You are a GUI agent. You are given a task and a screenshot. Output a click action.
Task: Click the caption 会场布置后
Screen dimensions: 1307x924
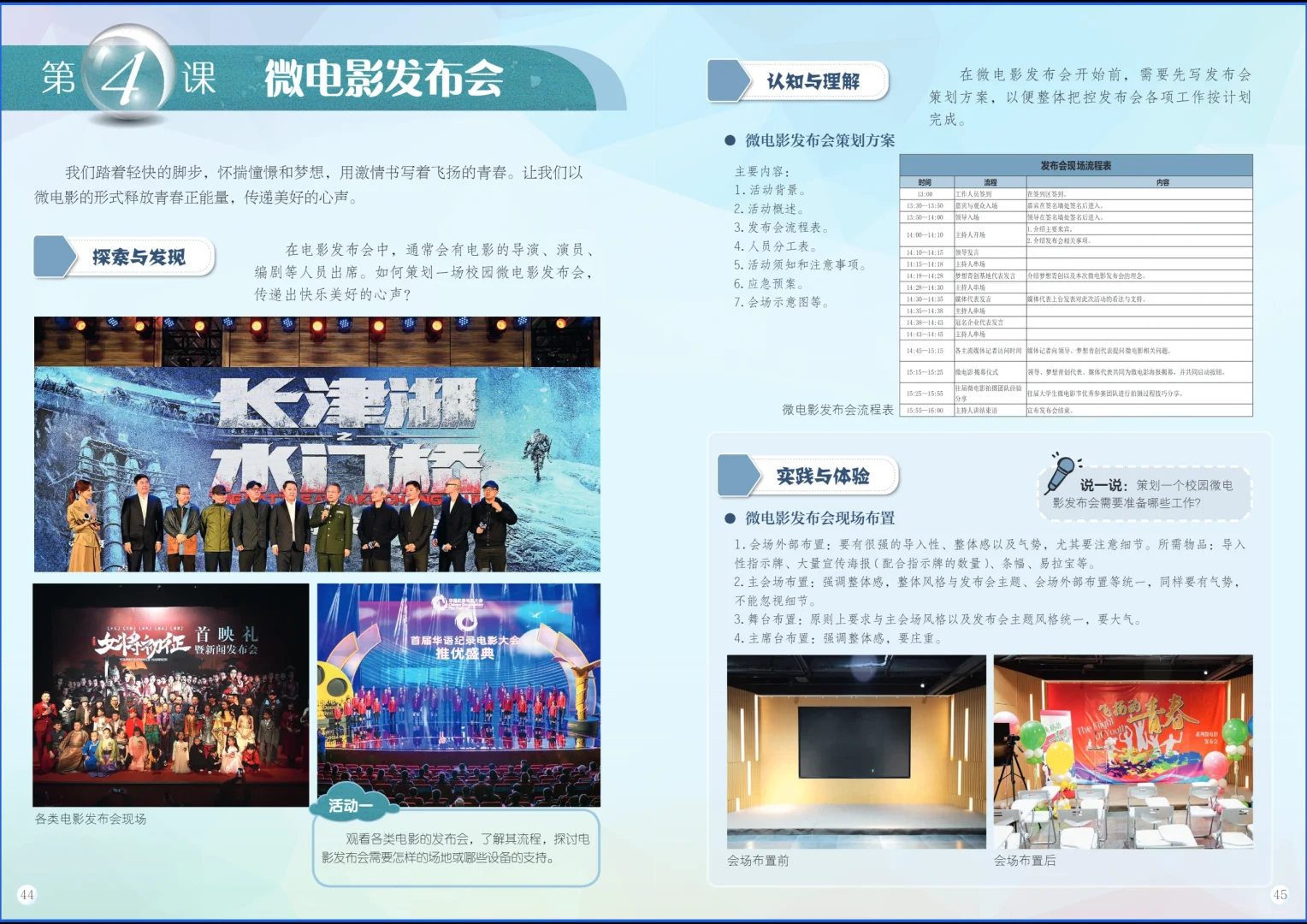click(1025, 861)
